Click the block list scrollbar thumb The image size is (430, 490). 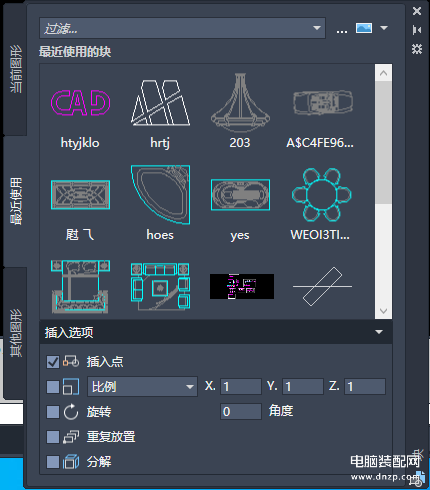383,143
